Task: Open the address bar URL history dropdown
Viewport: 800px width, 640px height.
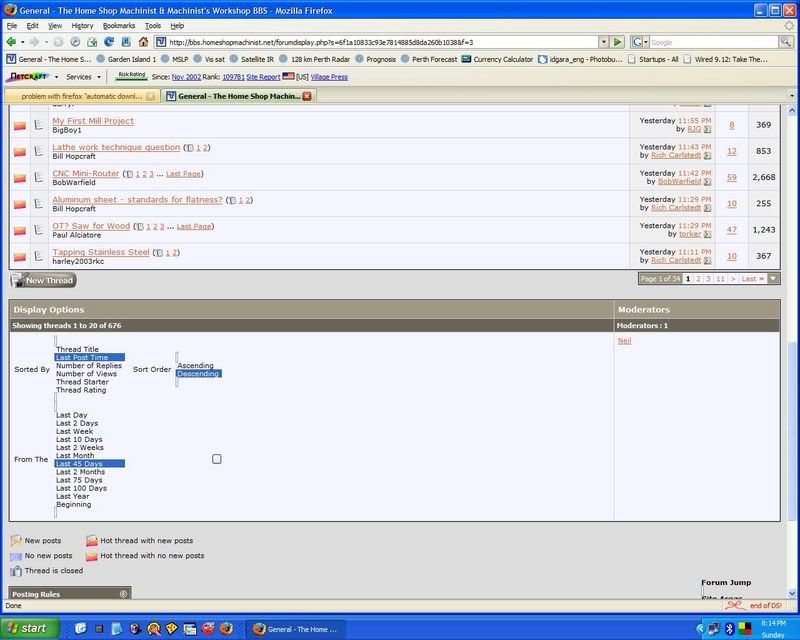Action: [x=604, y=42]
